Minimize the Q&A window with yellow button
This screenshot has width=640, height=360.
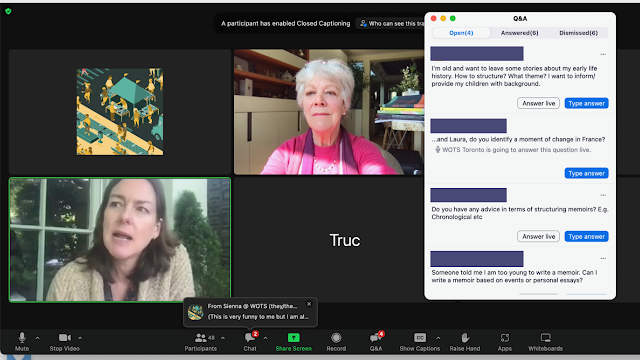[443, 18]
